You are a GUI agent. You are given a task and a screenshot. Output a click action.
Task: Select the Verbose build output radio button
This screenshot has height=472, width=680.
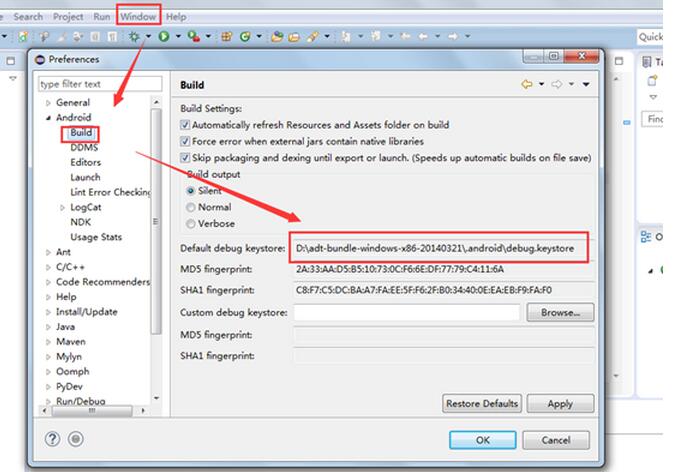pyautogui.click(x=190, y=224)
